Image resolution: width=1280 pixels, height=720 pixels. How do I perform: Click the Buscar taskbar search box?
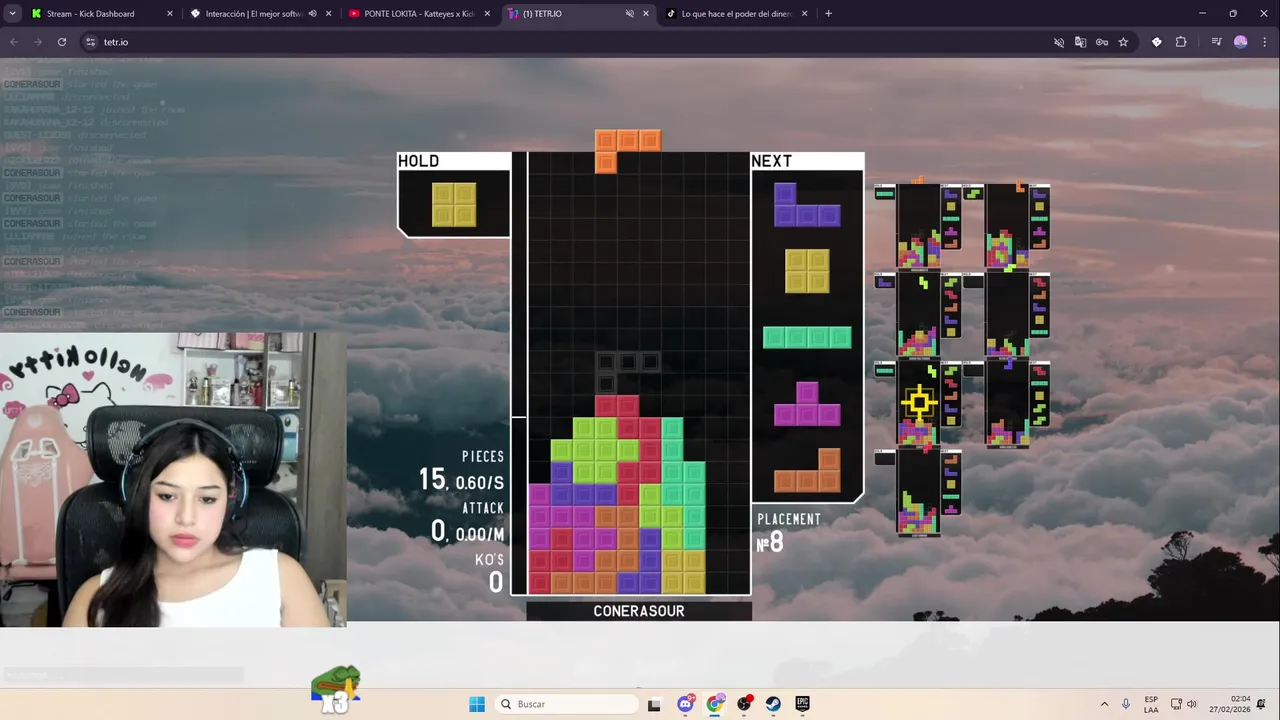pyautogui.click(x=567, y=704)
